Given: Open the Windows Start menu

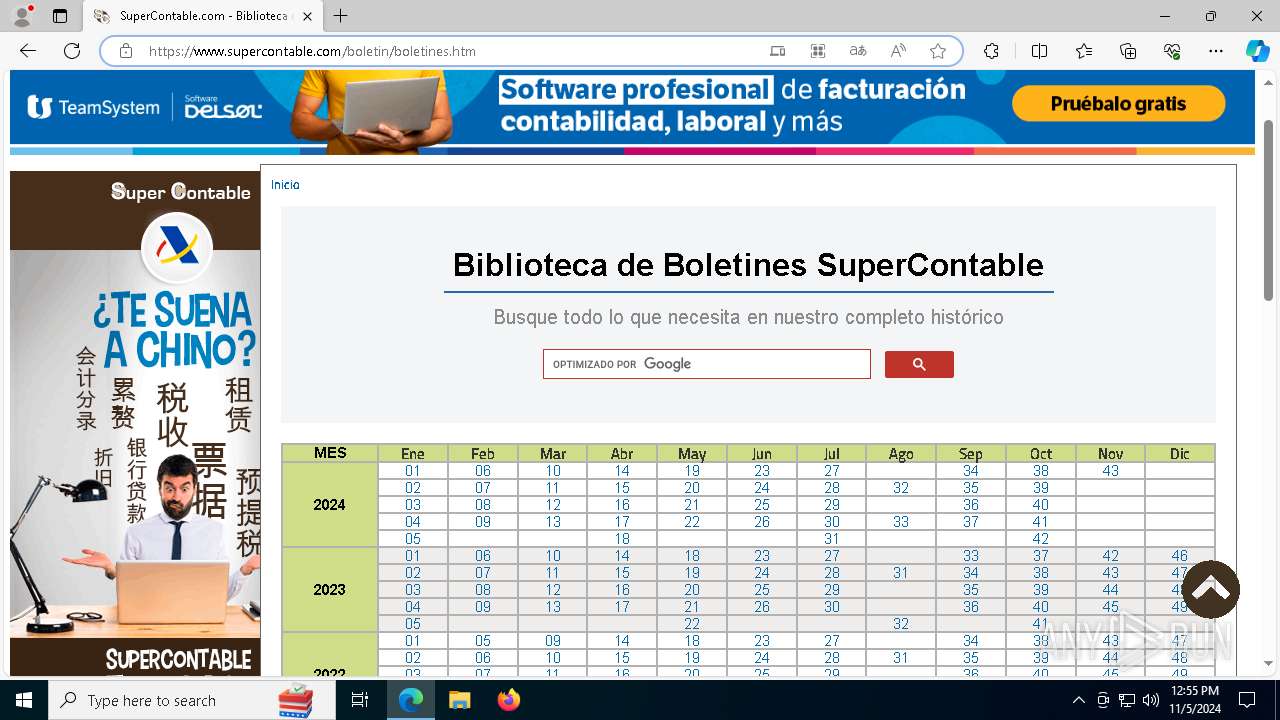Looking at the screenshot, I should click(x=24, y=700).
